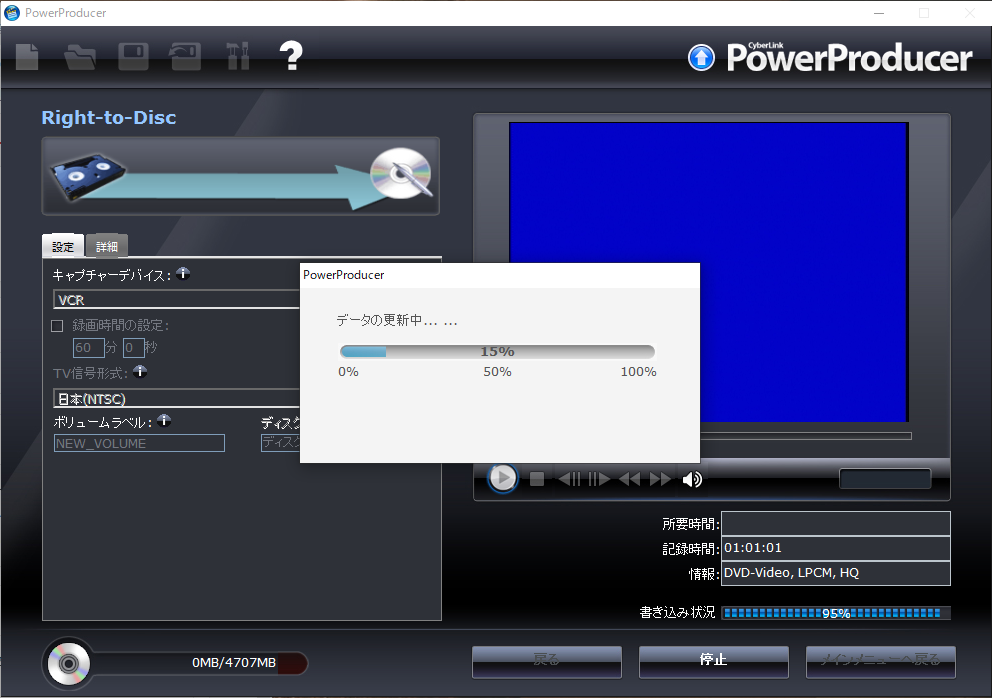Click the PowerProducer dialog title
Viewport: 992px width, 698px height.
click(x=344, y=275)
